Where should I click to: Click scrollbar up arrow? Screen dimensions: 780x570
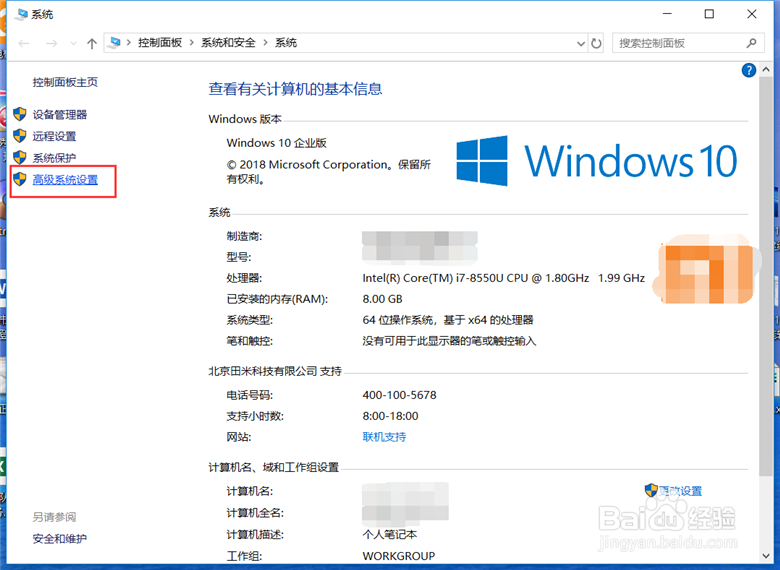pos(765,70)
